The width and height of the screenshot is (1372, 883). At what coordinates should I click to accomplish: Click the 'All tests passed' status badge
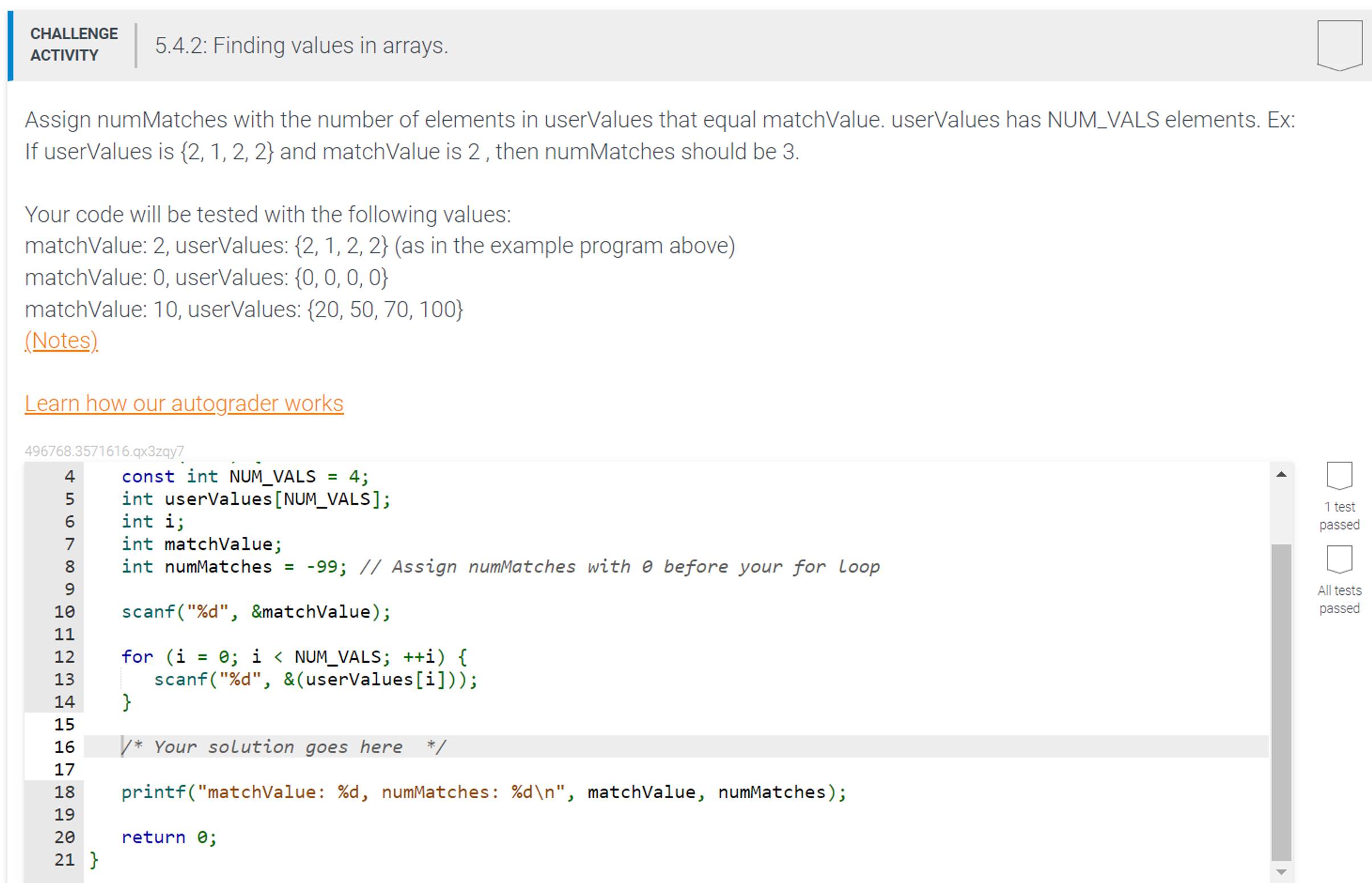click(1339, 559)
